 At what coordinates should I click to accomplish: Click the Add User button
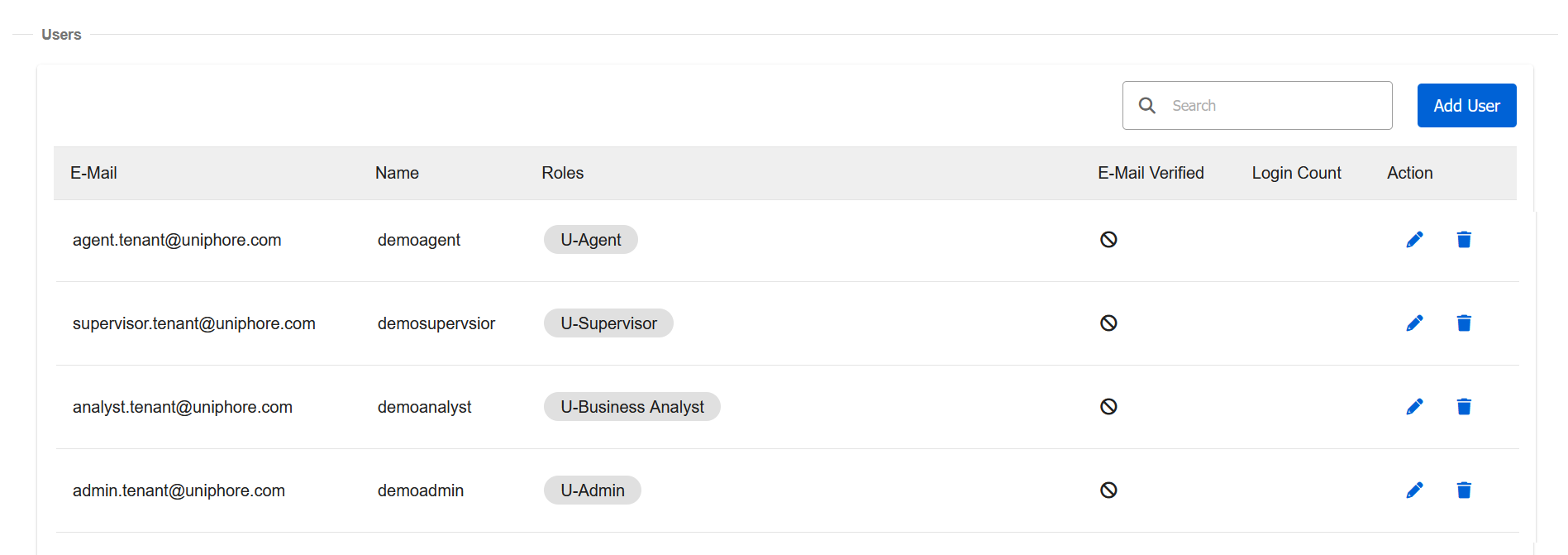1466,106
